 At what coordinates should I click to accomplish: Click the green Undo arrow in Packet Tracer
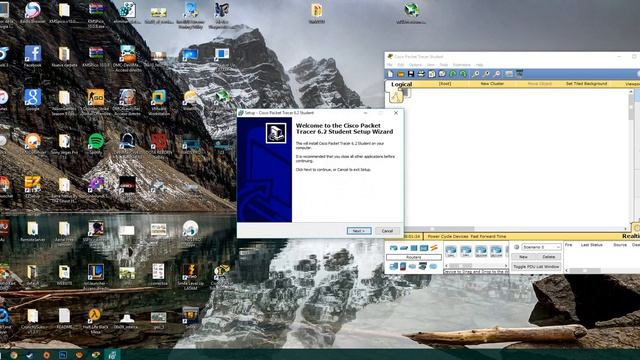(x=453, y=74)
